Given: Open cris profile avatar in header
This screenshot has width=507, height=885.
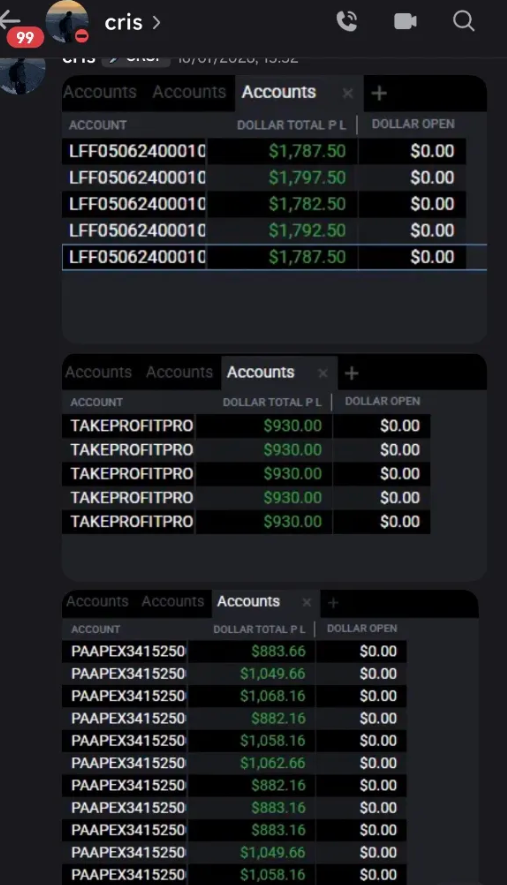Looking at the screenshot, I should point(67,21).
